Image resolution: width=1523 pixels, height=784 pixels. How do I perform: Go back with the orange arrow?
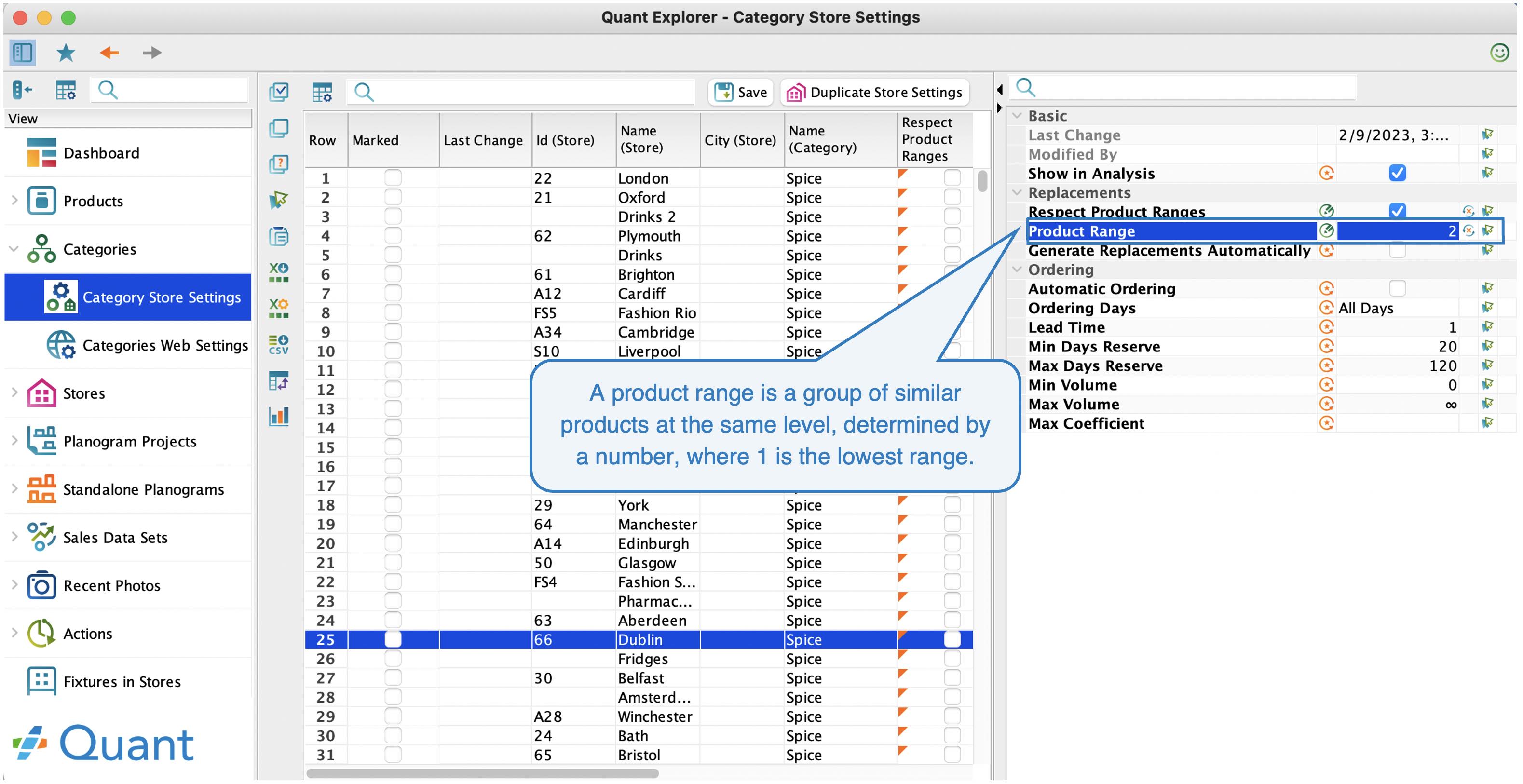[109, 53]
